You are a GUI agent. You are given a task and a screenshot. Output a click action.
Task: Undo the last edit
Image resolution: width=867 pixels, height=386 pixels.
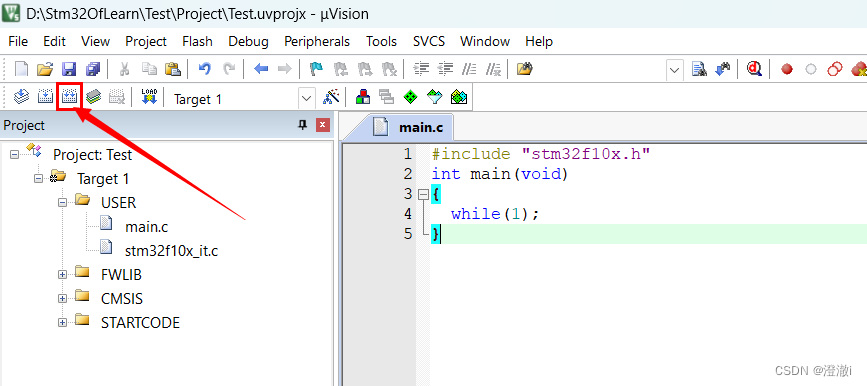[x=205, y=69]
